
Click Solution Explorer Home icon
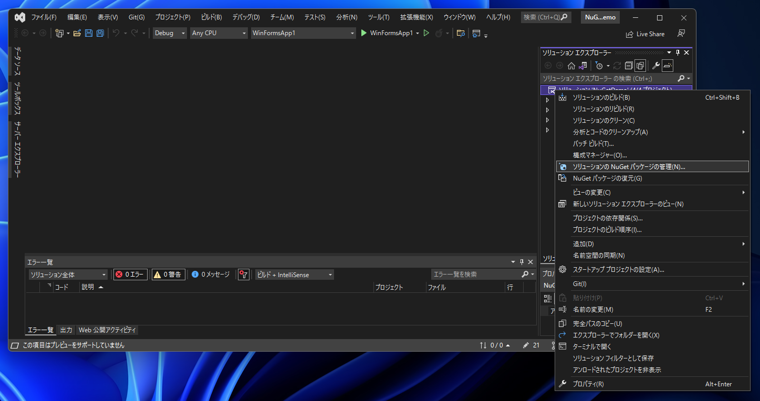tap(571, 66)
